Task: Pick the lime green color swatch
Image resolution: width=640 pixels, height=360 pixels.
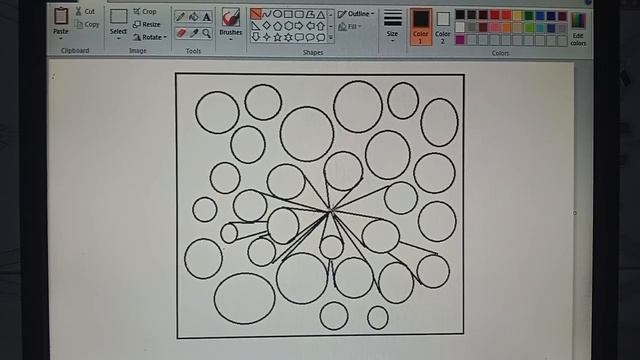Action: (x=529, y=28)
